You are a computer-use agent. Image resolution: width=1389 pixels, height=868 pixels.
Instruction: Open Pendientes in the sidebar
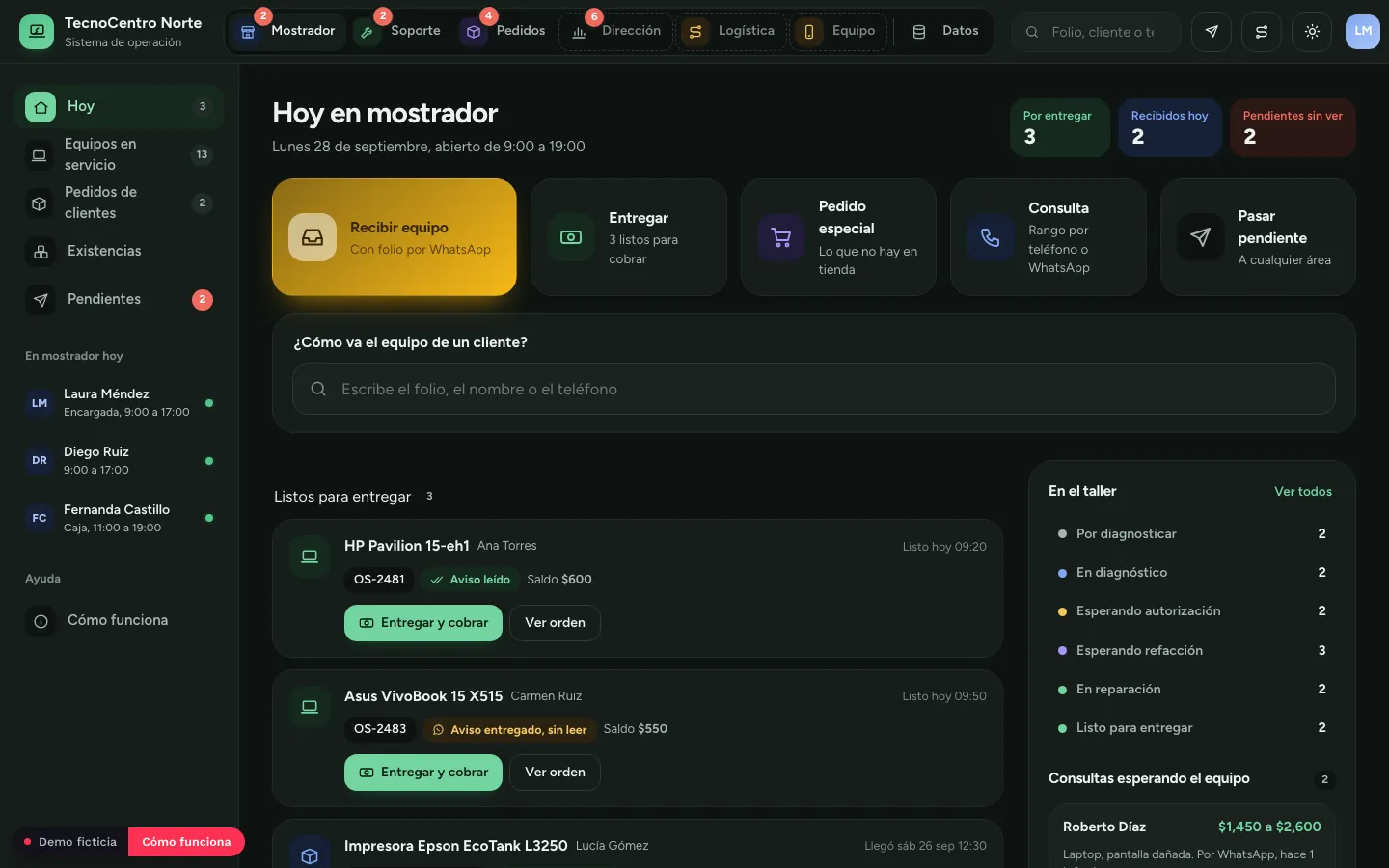tap(120, 300)
